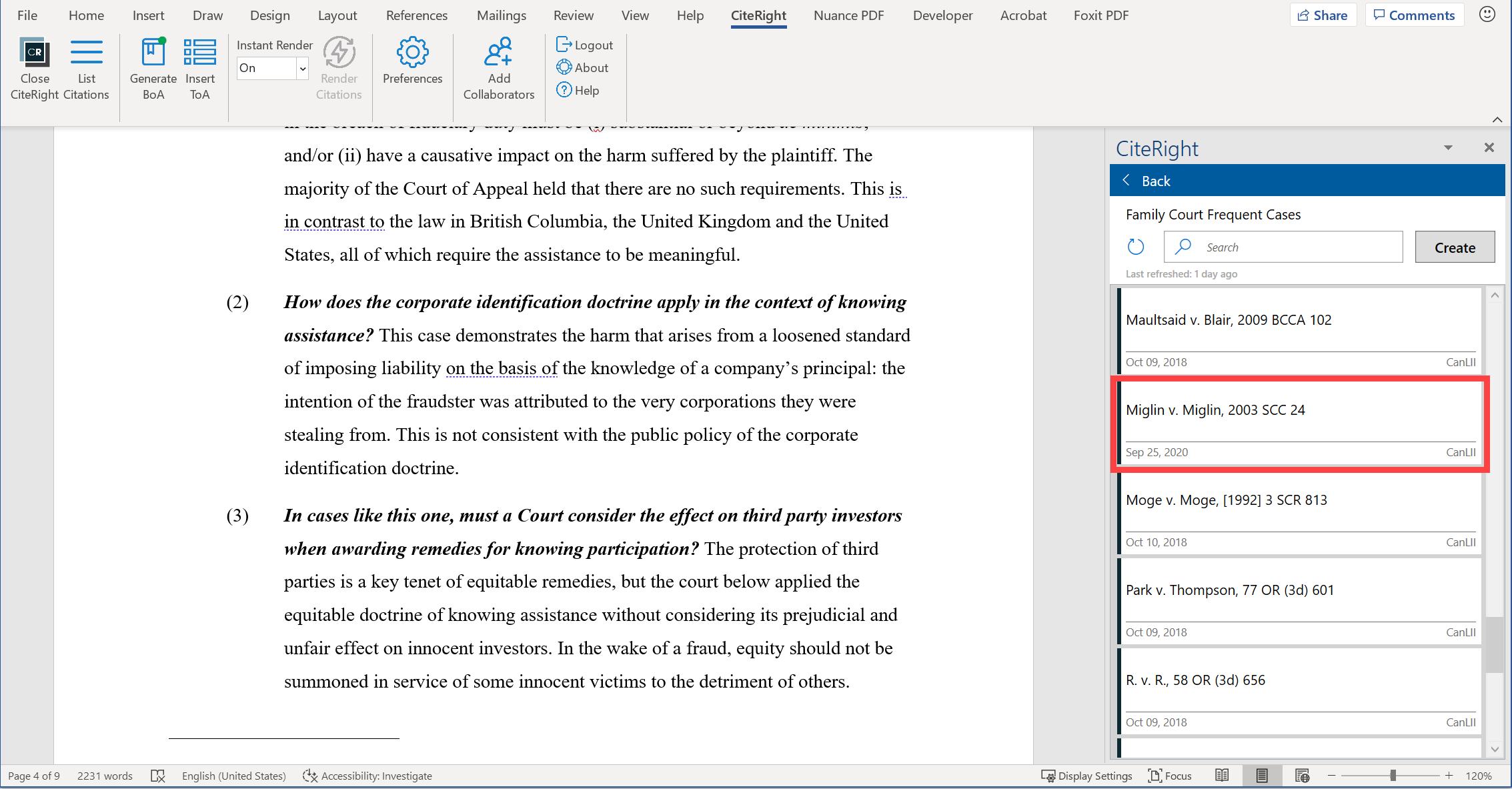The height and width of the screenshot is (789, 1512).
Task: Switch to the References tab
Action: 417,15
